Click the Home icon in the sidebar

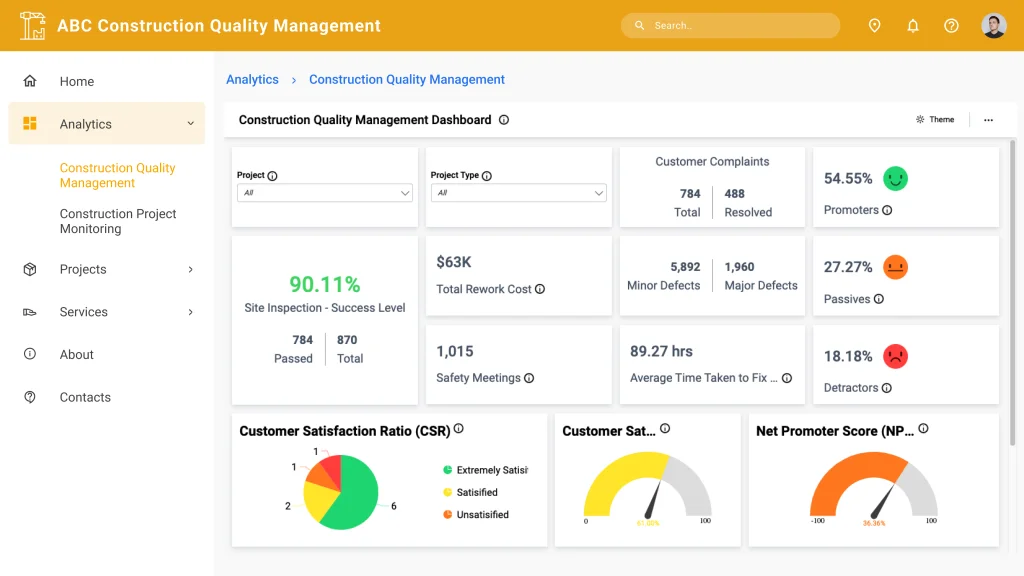[31, 81]
